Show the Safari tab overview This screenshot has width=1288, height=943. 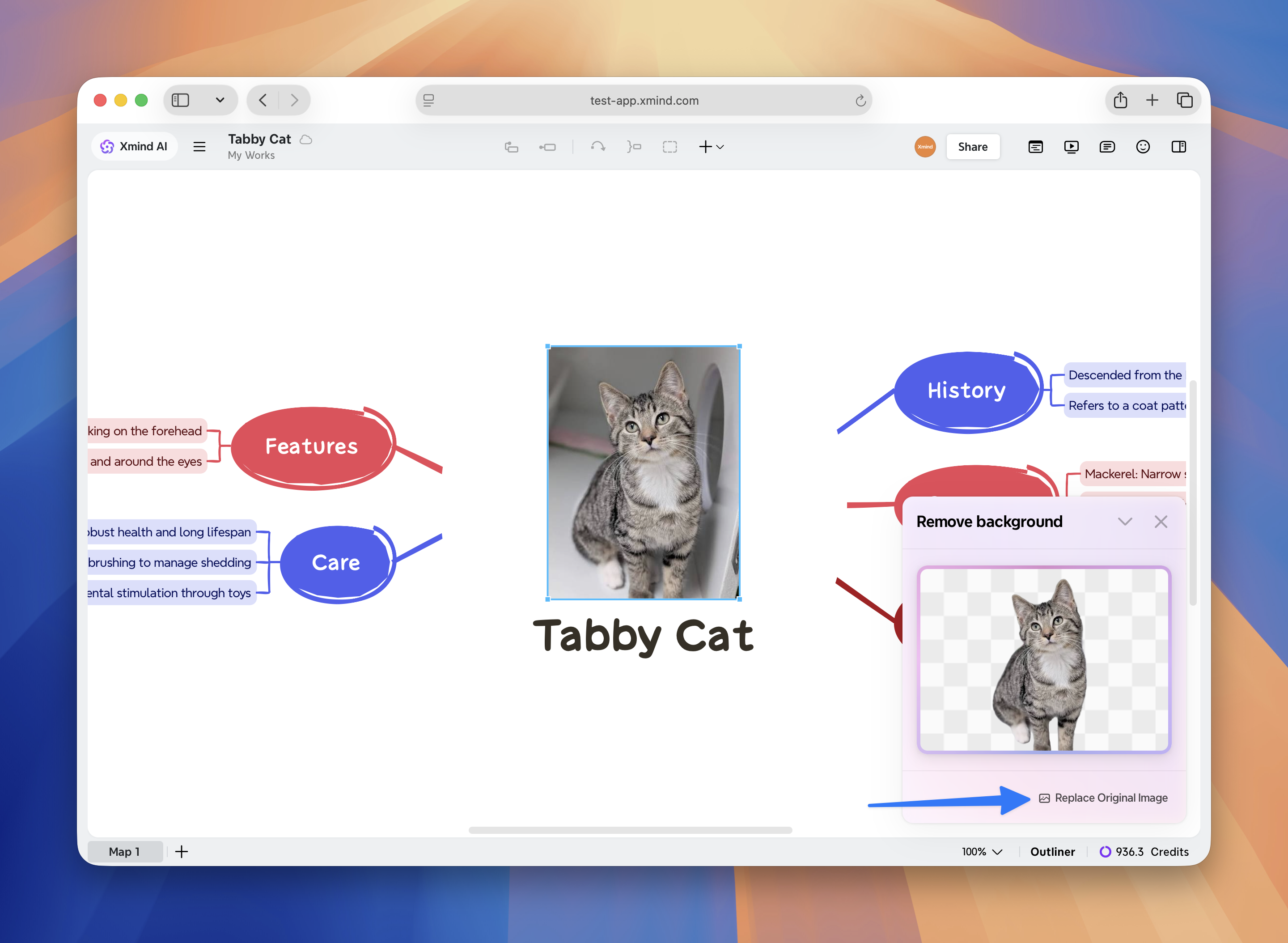(x=1185, y=101)
